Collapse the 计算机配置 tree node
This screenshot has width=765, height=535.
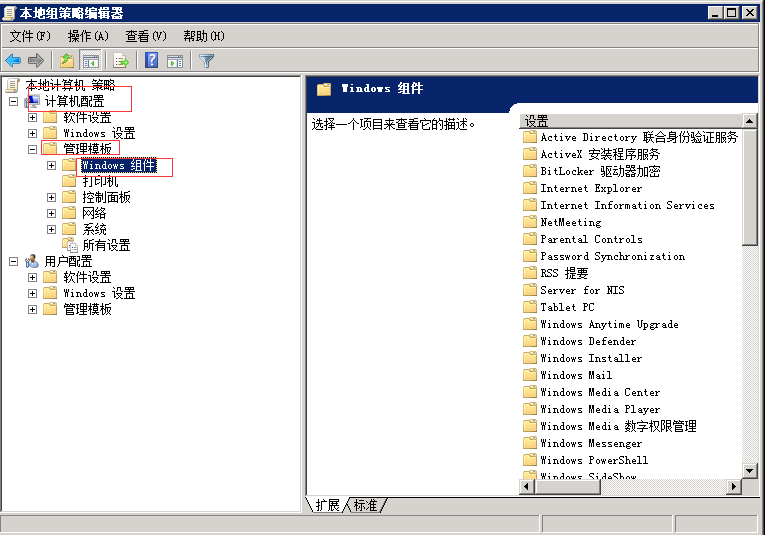[x=14, y=101]
